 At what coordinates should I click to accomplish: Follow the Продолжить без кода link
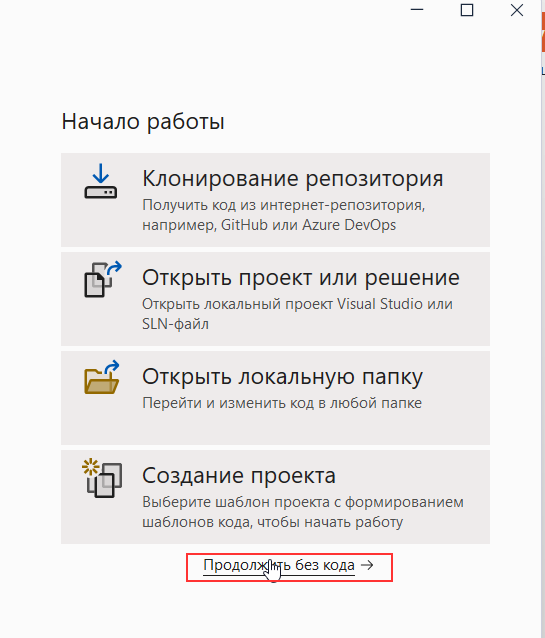(x=279, y=566)
